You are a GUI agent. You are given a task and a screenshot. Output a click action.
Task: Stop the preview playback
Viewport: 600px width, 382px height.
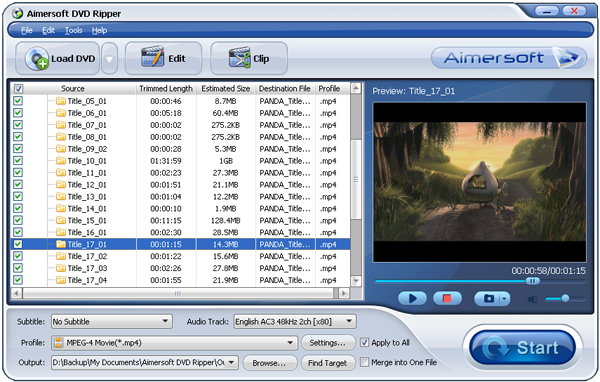[x=447, y=298]
